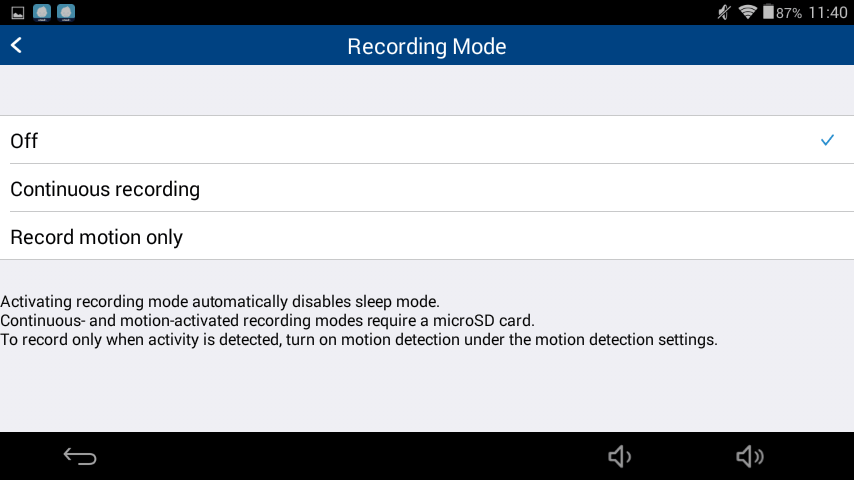The width and height of the screenshot is (854, 480).
Task: Tap the sleep mode information text line
Action: coord(219,301)
